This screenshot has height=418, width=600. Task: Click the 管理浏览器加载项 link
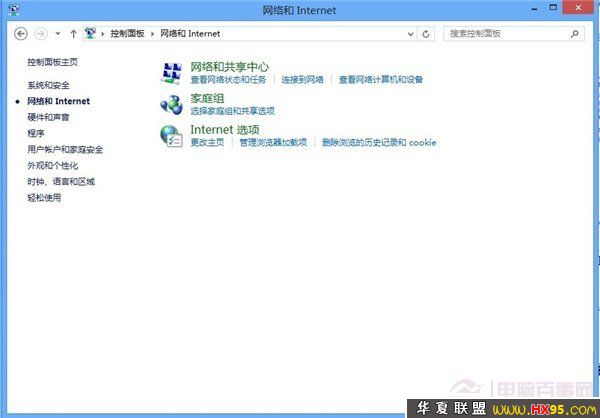(x=275, y=143)
